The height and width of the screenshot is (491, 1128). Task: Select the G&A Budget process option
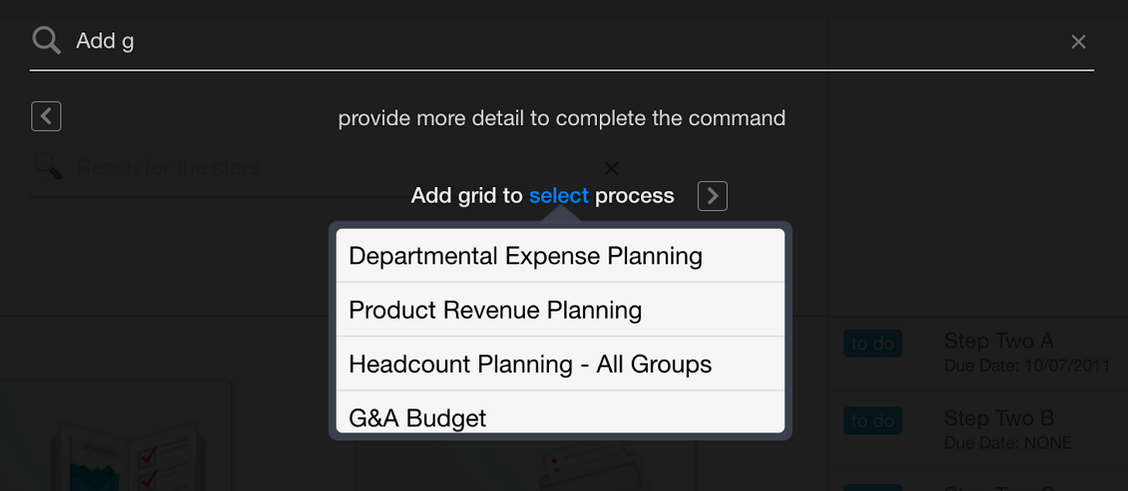tap(560, 413)
